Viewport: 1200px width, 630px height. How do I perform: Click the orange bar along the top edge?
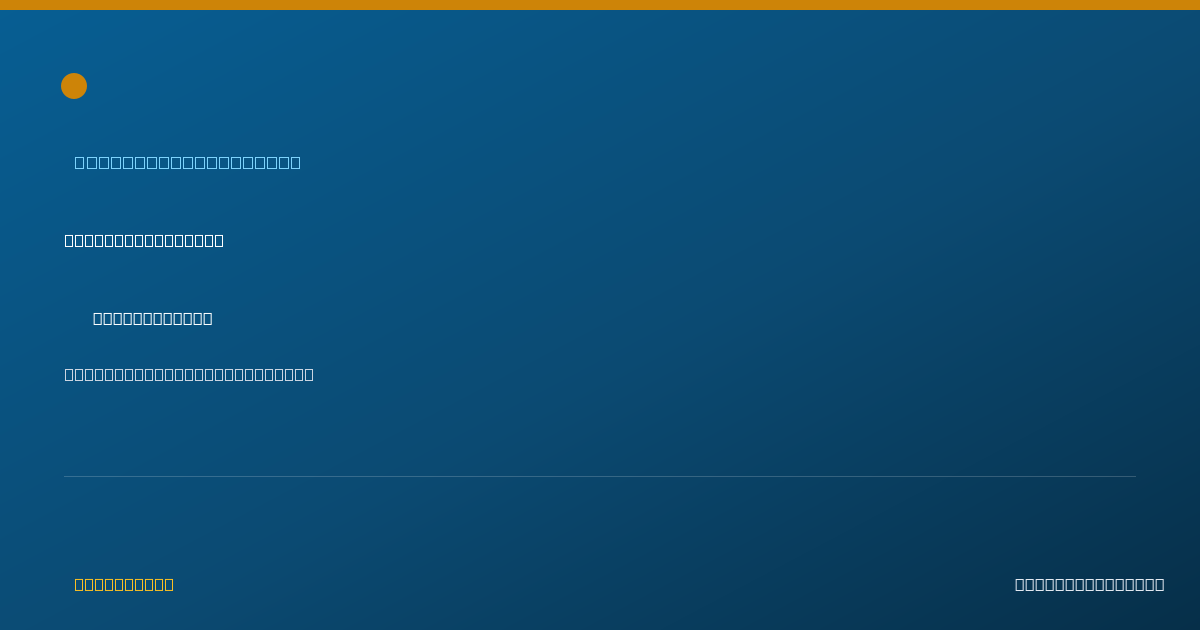tap(600, 5)
